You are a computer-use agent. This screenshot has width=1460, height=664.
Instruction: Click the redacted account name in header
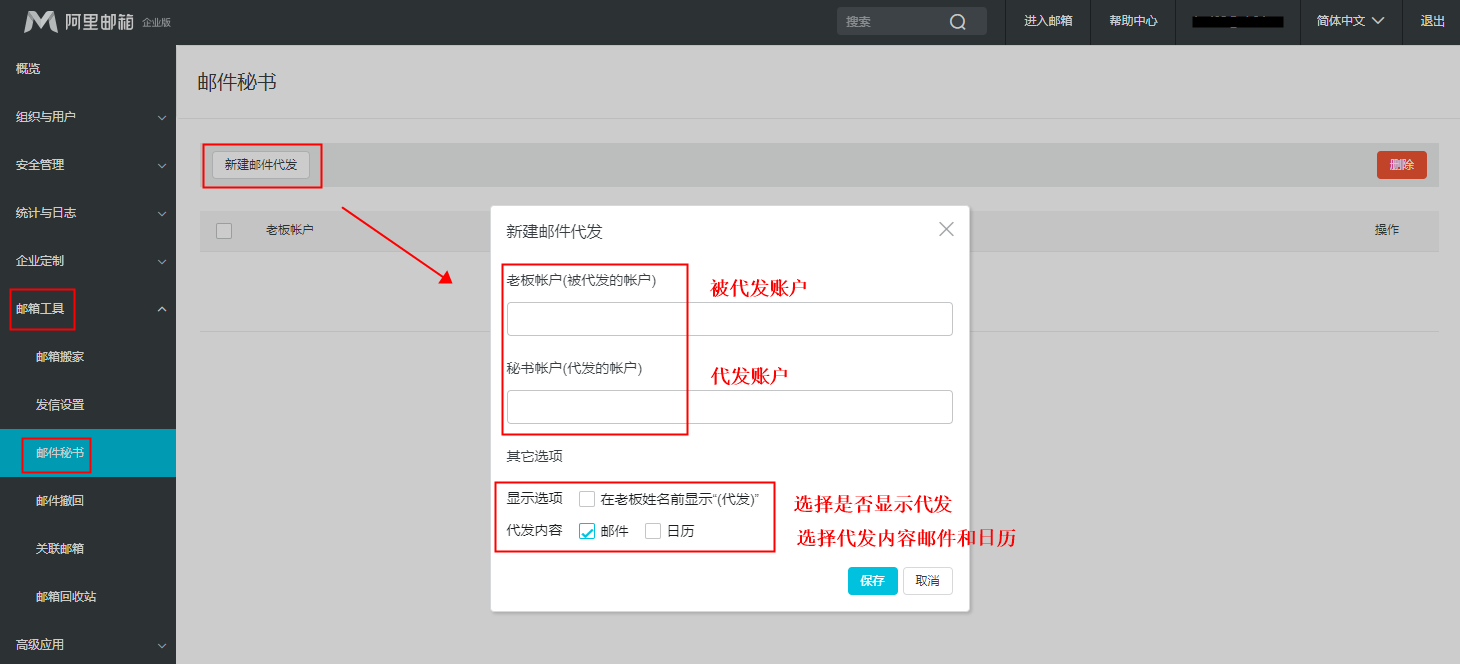click(x=1238, y=21)
